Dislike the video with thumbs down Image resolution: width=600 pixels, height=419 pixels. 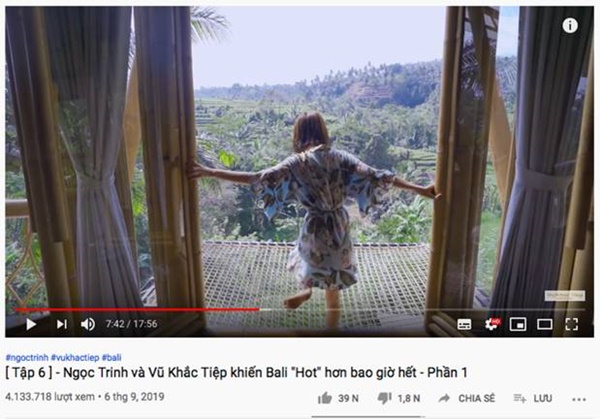(399, 398)
